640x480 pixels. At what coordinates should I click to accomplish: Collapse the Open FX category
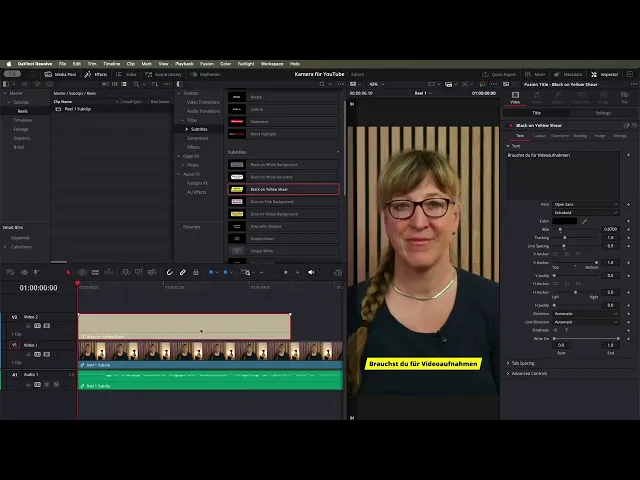point(178,156)
